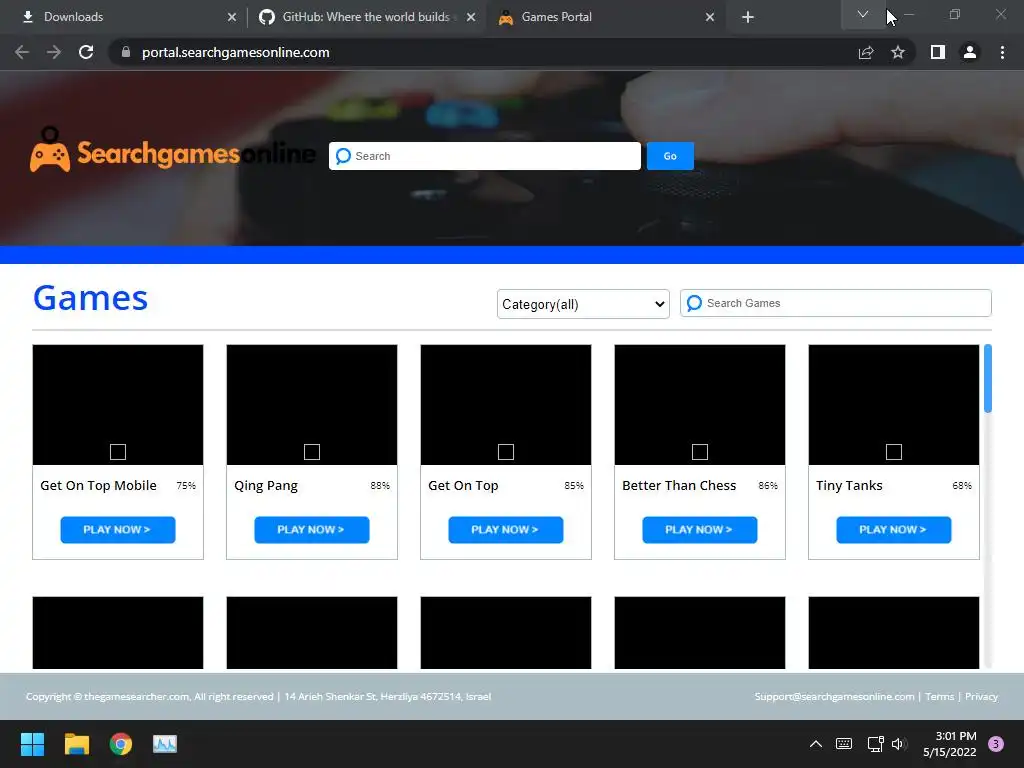Show hidden tray icons chevron
Viewport: 1024px width, 768px height.
point(816,744)
